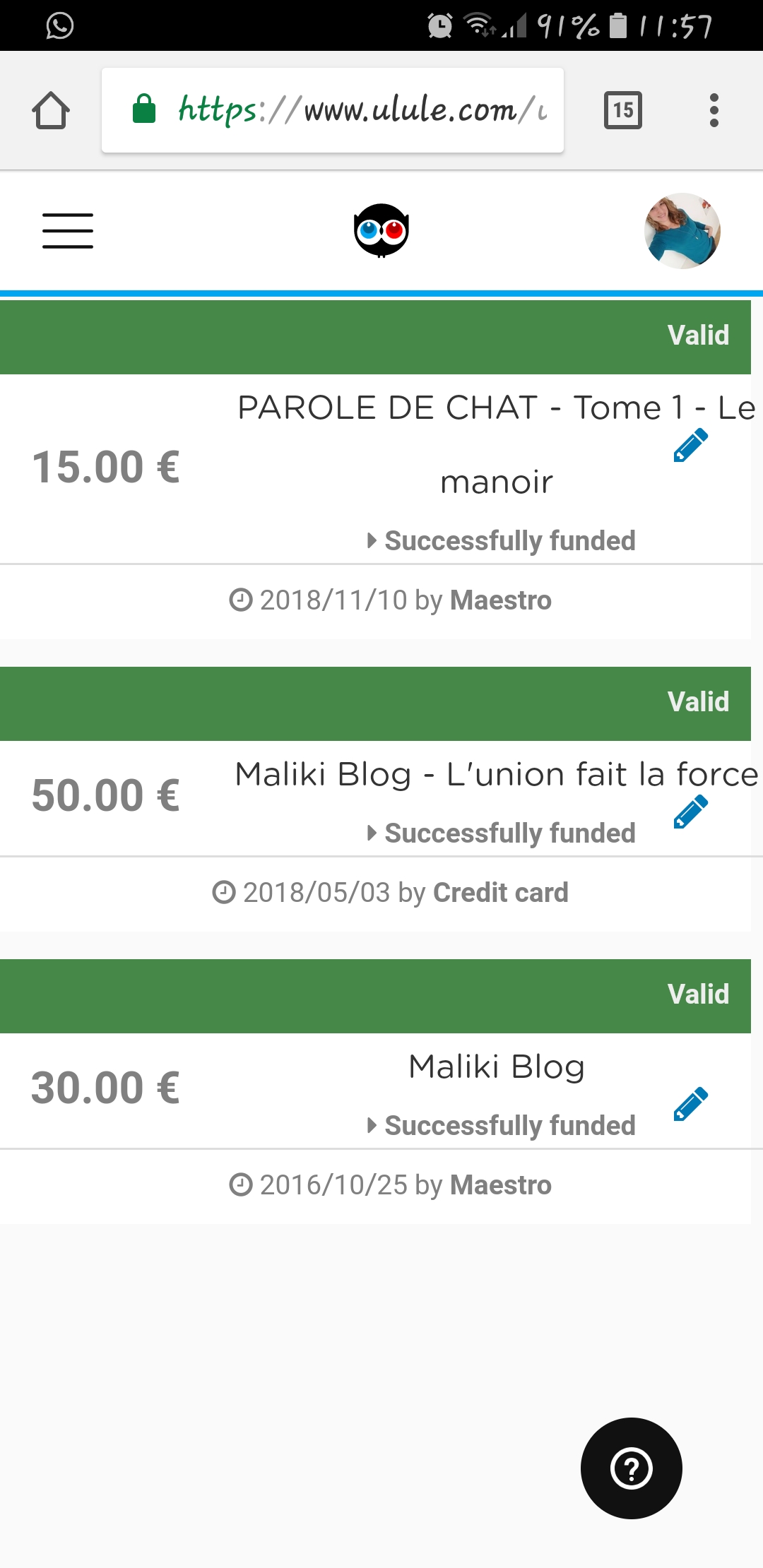Open the help question mark button
The image size is (763, 1568).
[x=631, y=1468]
